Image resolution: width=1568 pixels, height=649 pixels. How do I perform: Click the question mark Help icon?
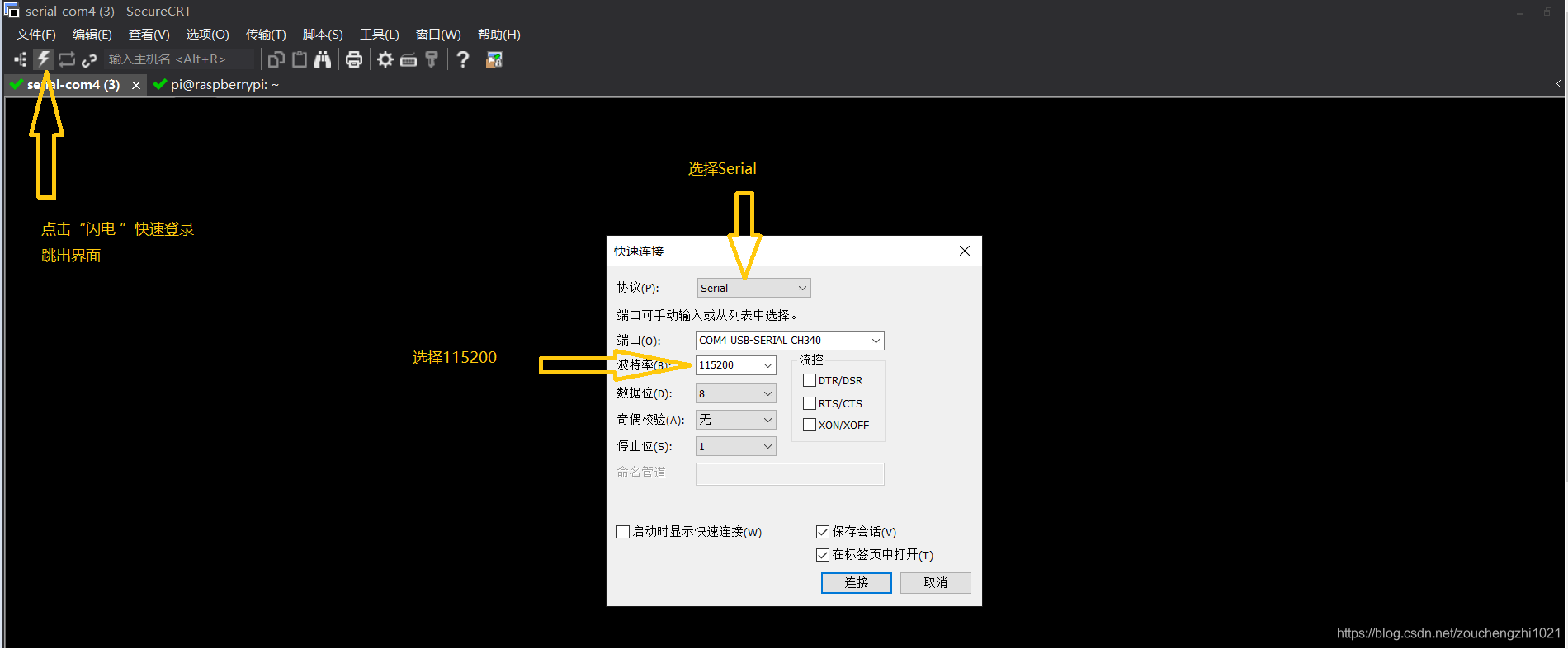point(463,59)
